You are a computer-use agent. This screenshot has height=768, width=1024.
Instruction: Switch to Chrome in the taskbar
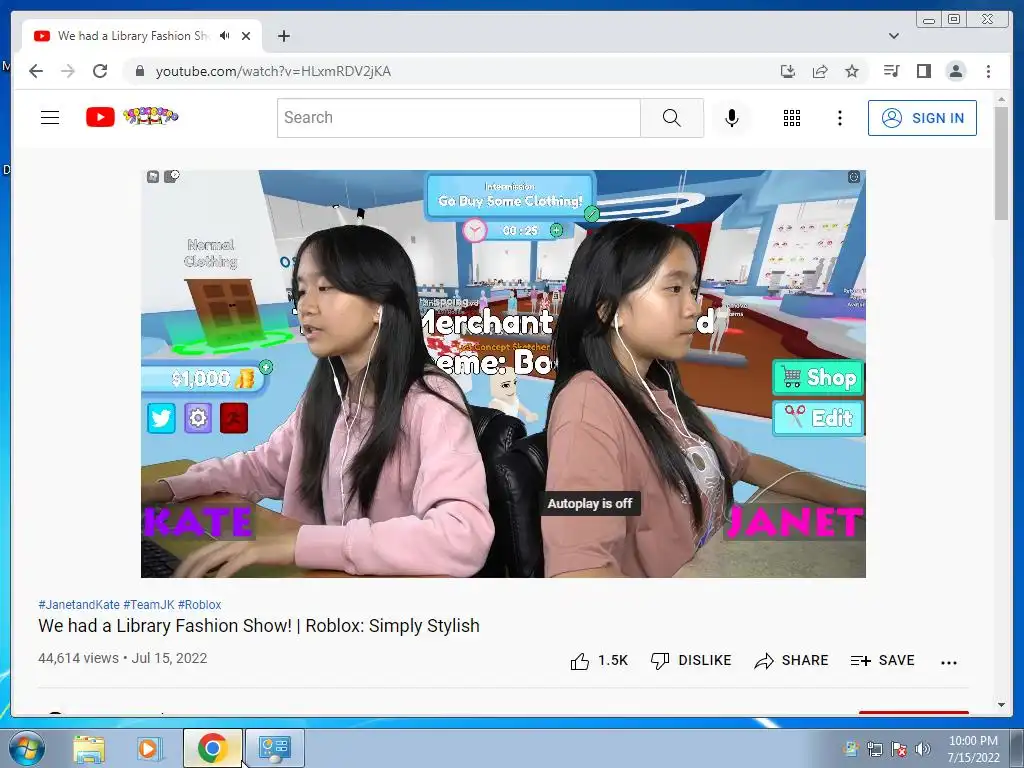pos(212,748)
